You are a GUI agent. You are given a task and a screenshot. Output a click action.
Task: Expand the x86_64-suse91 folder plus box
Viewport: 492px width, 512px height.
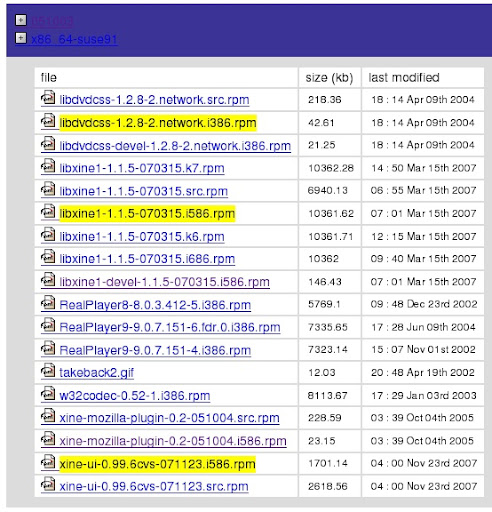(x=21, y=38)
